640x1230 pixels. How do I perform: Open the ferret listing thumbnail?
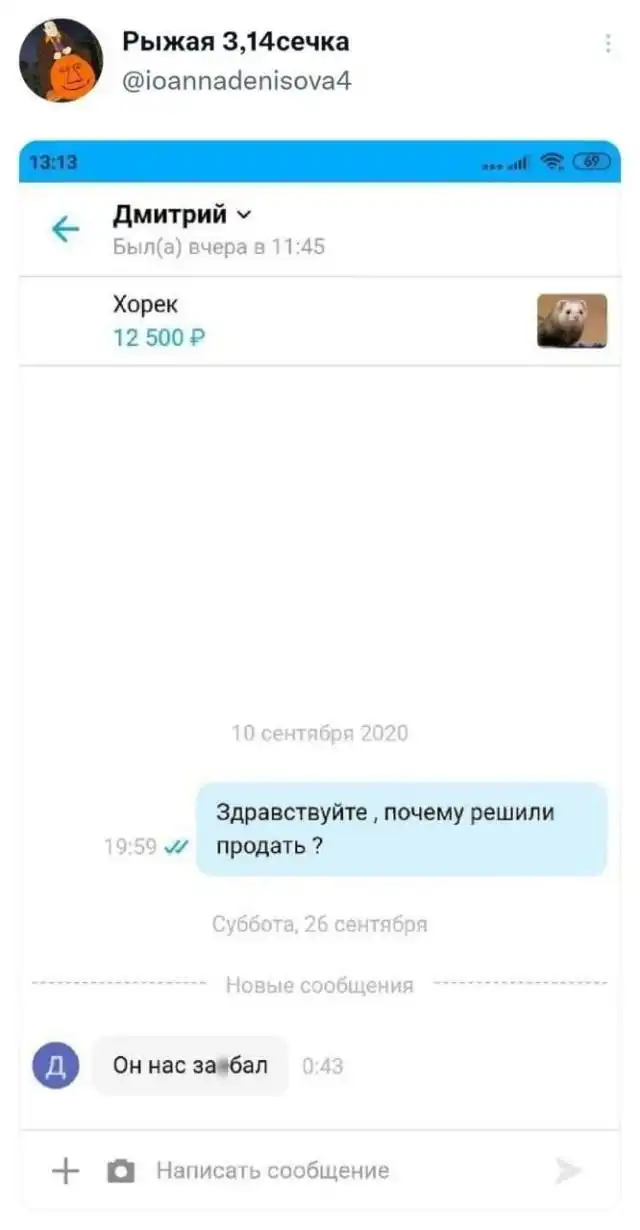click(572, 321)
